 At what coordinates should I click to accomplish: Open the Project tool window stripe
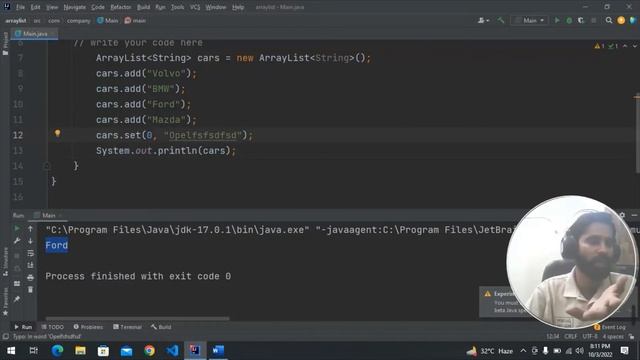click(x=5, y=43)
